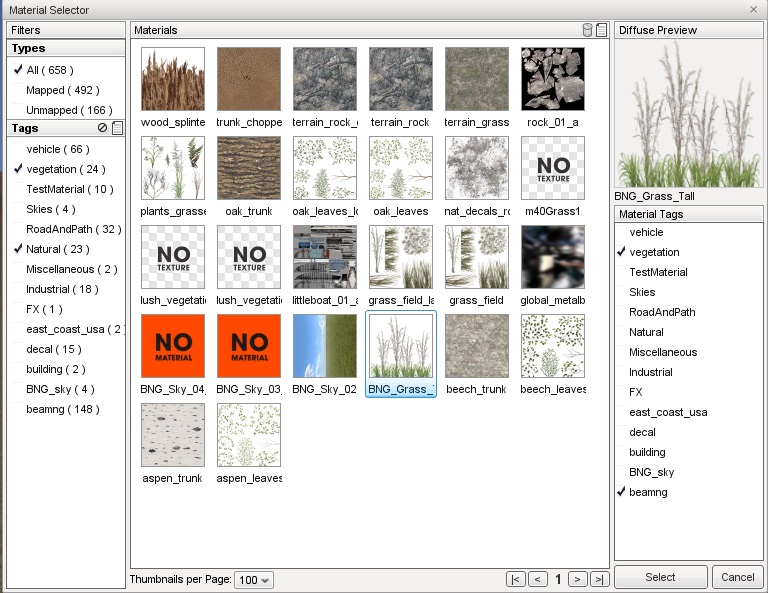The image size is (768, 593).
Task: Open the Thumbnails per Page dropdown
Action: click(254, 580)
